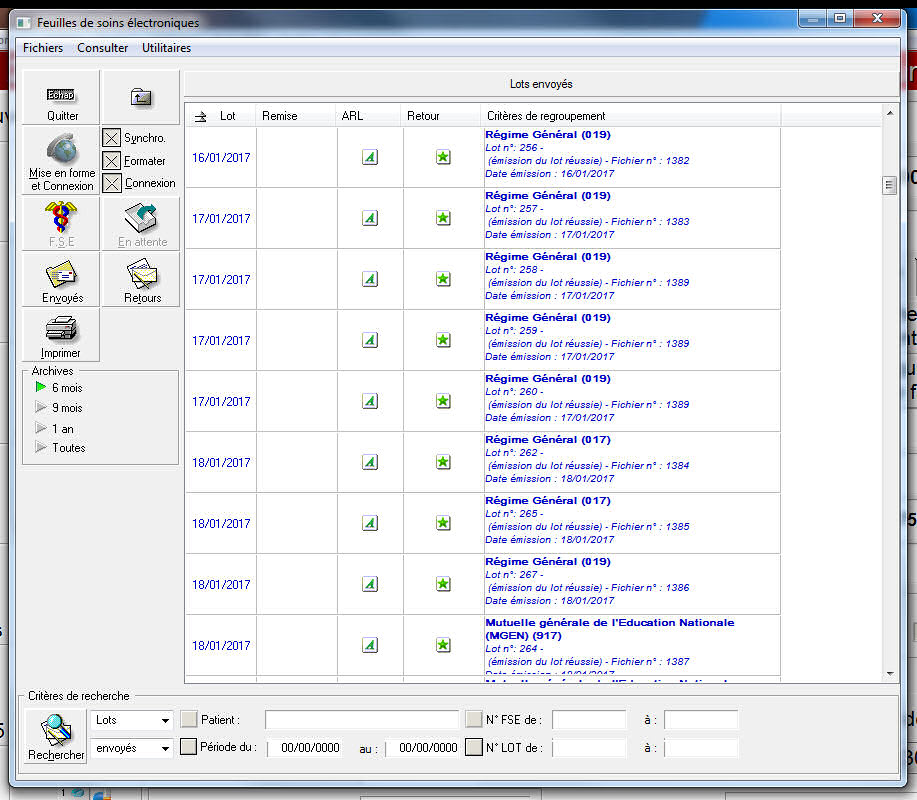Click the Rechercher button
The image size is (917, 800).
pyautogui.click(x=56, y=736)
